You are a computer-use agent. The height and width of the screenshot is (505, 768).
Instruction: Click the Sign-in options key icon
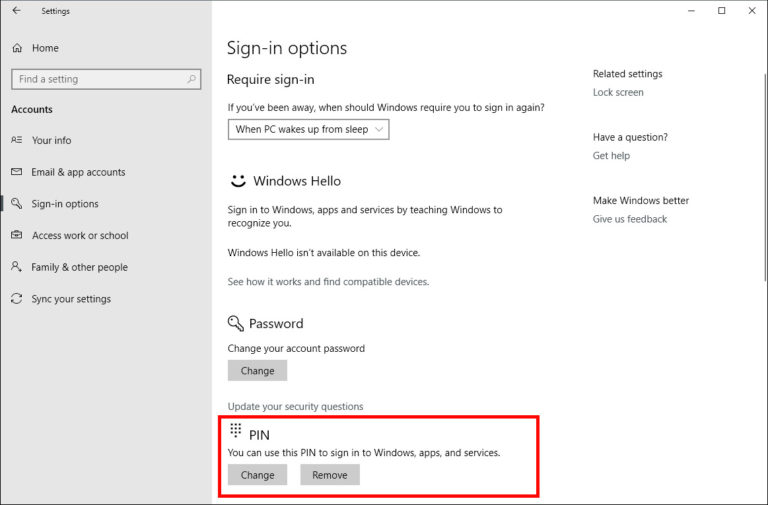tap(17, 204)
